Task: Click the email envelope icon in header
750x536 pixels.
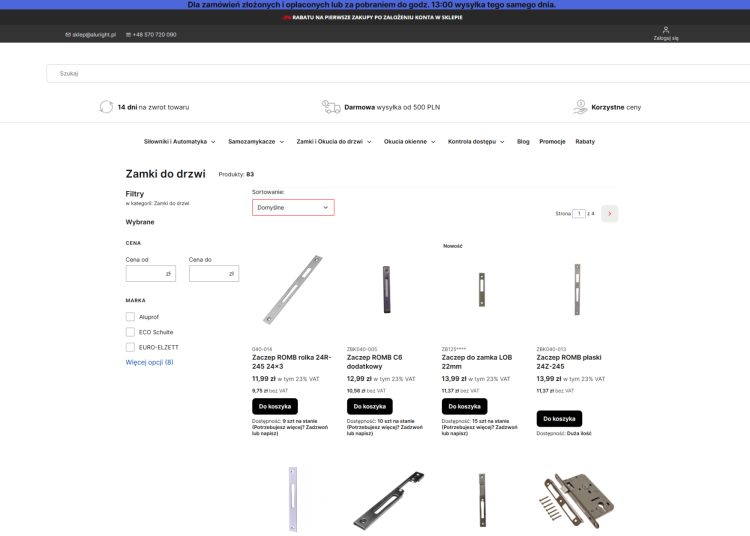Action: tap(68, 35)
